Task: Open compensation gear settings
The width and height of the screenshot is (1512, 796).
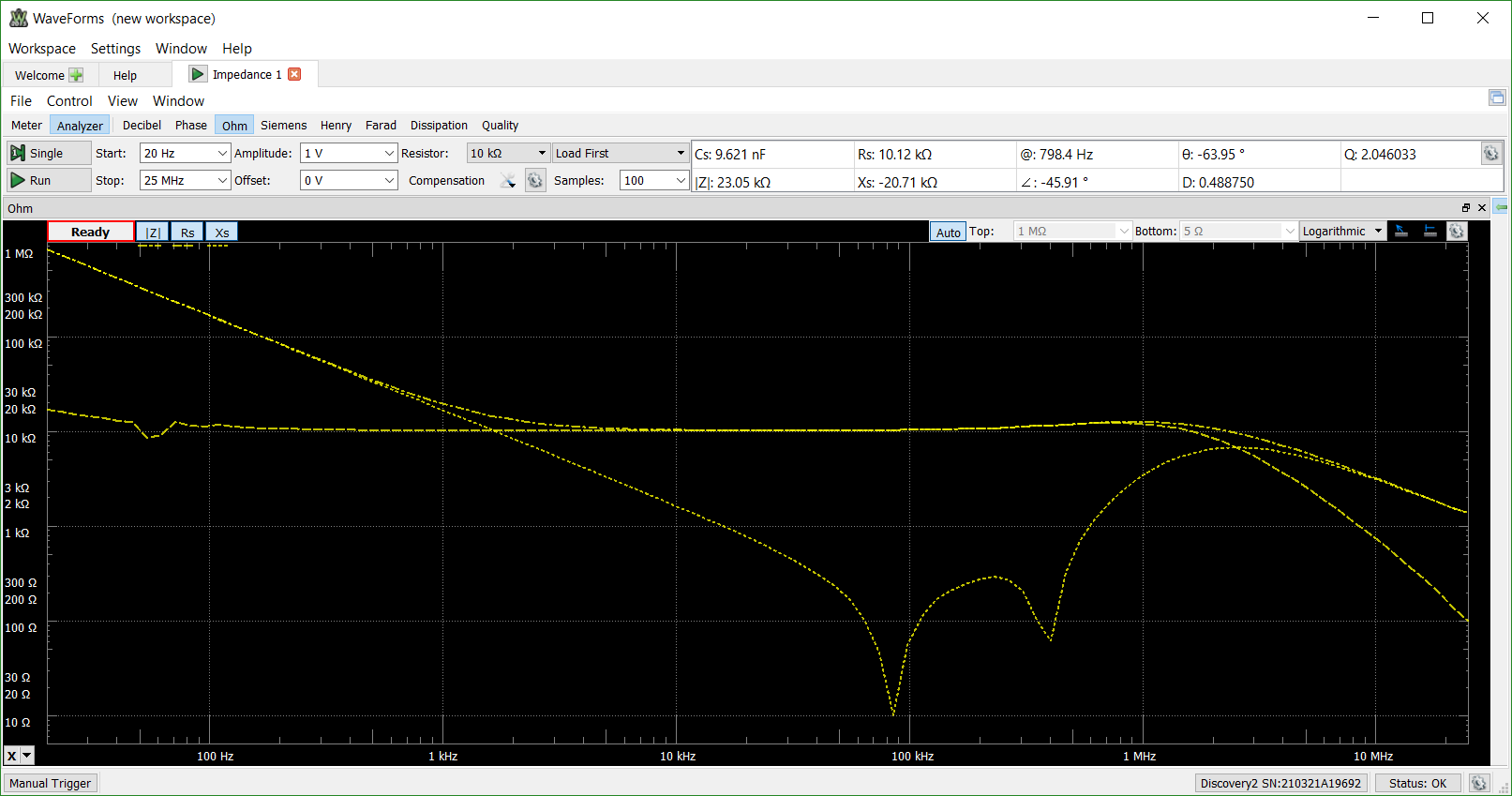Action: (x=535, y=180)
